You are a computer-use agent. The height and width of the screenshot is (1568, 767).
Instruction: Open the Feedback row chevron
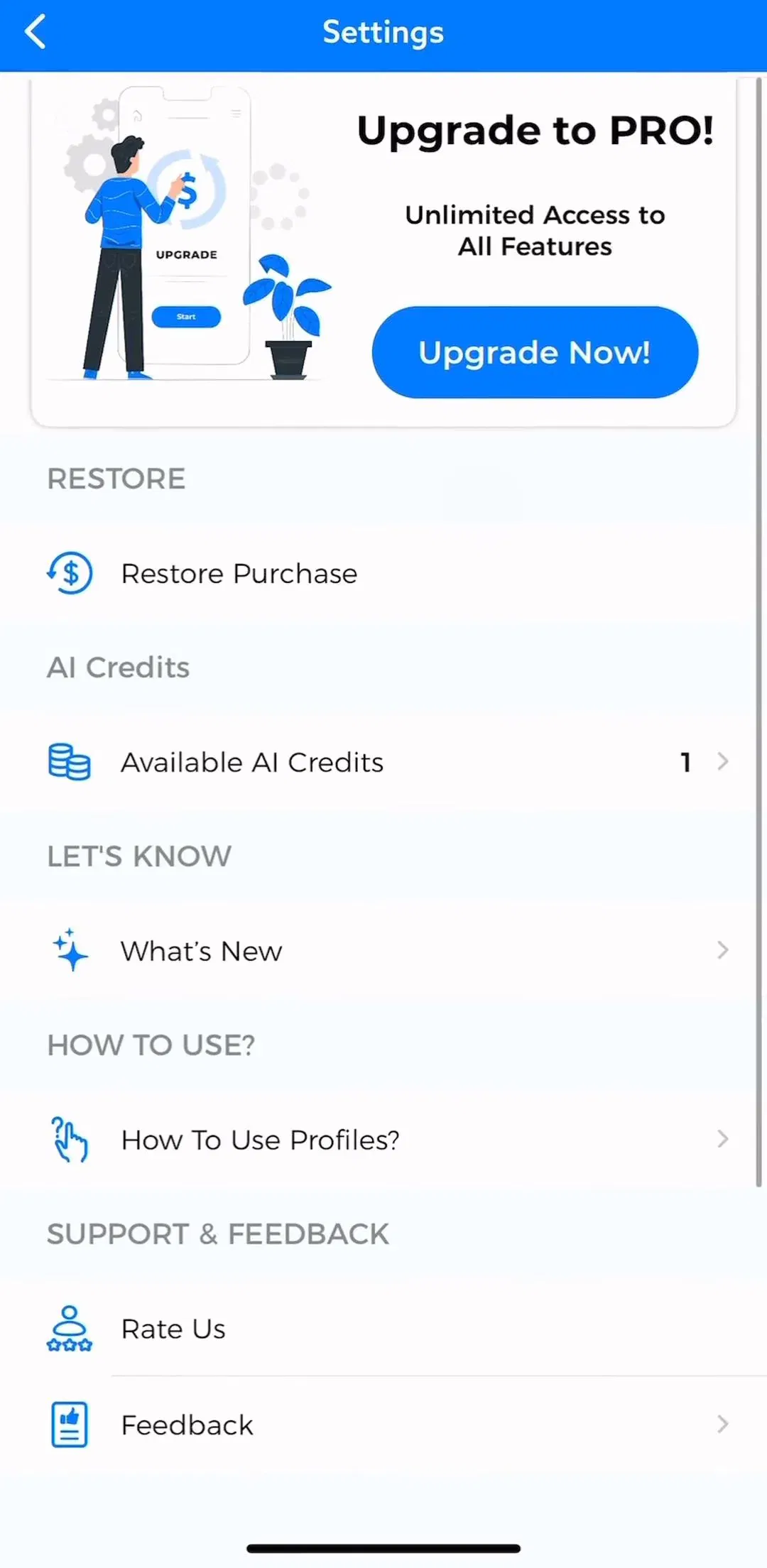point(723,1425)
